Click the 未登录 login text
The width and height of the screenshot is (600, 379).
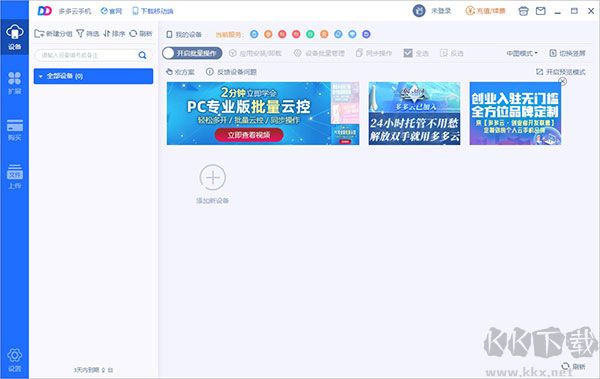[441, 11]
